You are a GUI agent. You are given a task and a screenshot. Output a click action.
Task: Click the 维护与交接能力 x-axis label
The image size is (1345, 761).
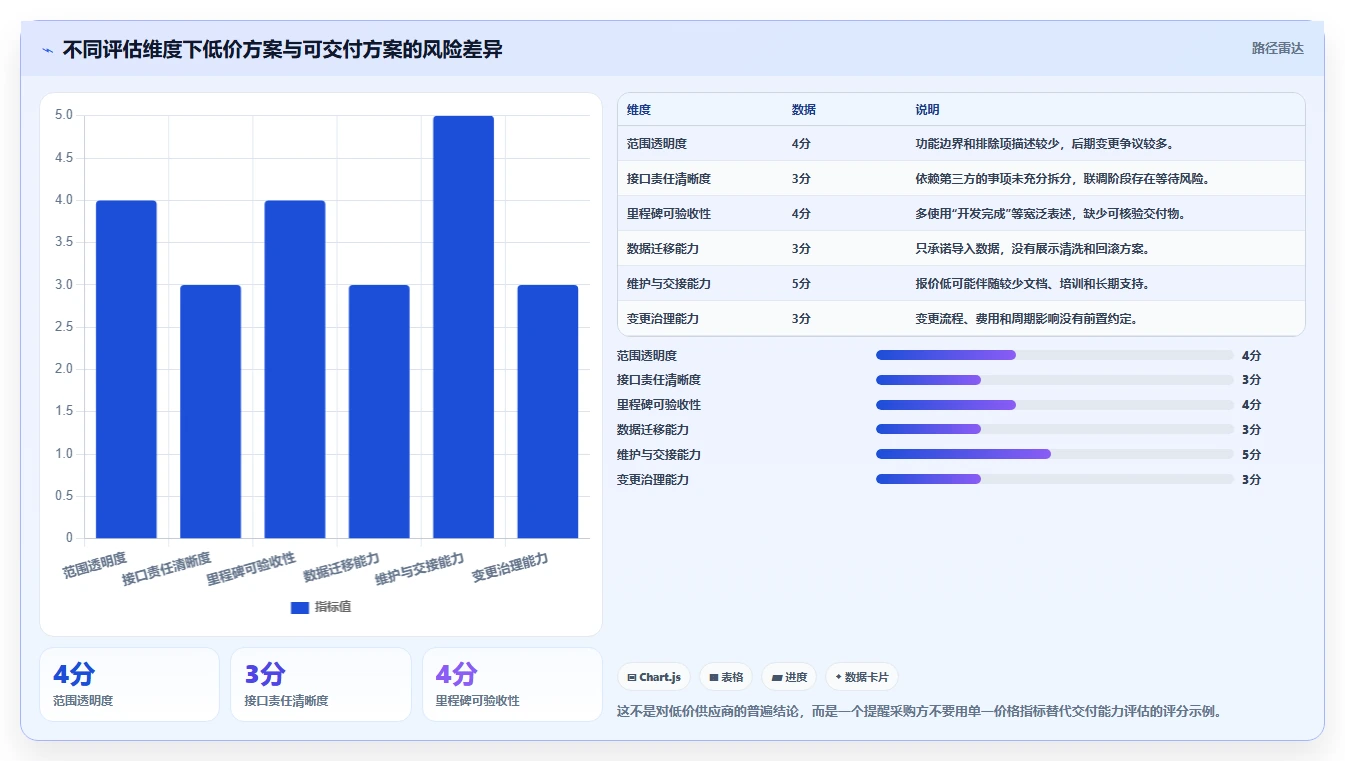coord(420,569)
